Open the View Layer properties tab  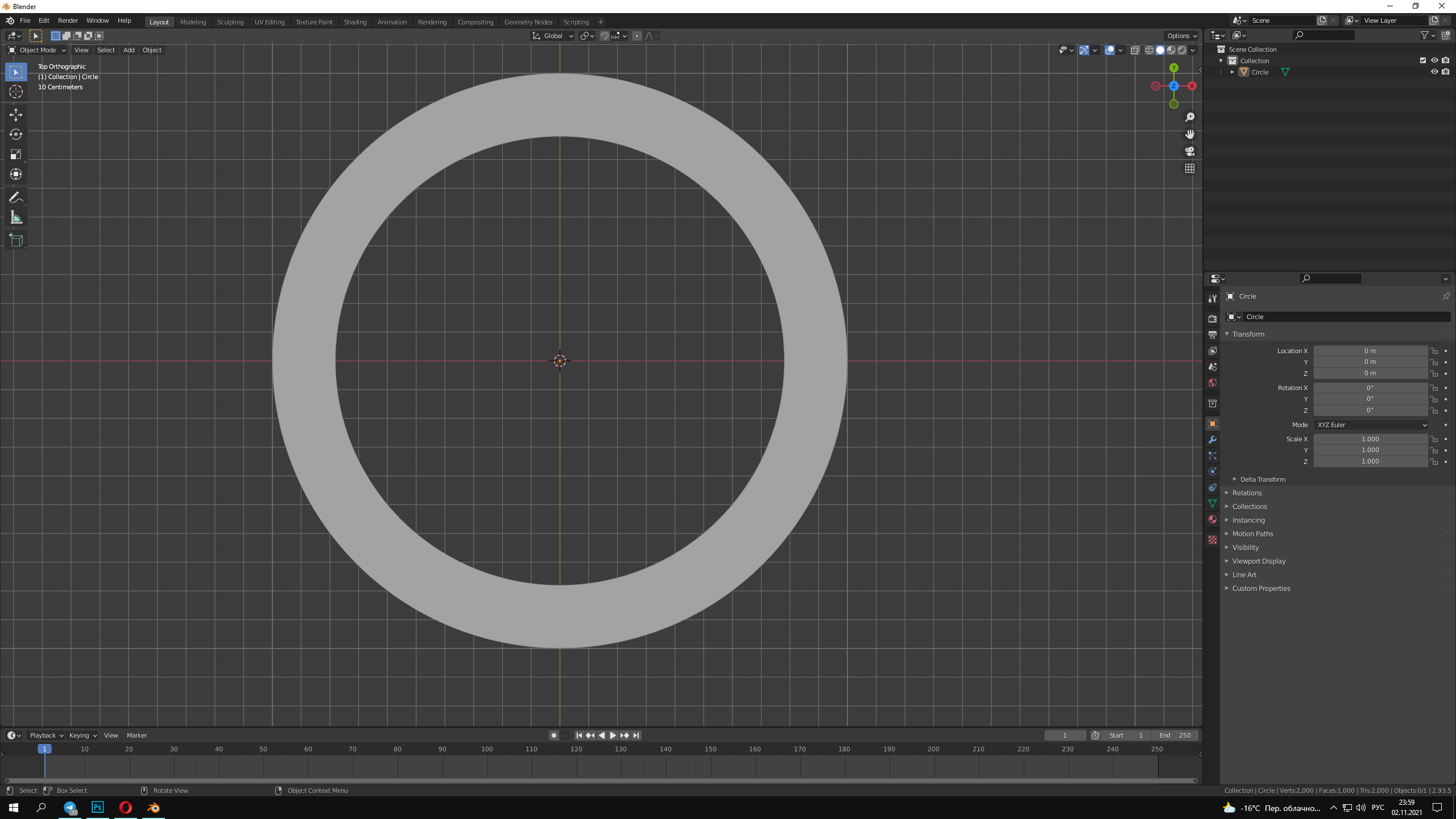tap(1212, 351)
